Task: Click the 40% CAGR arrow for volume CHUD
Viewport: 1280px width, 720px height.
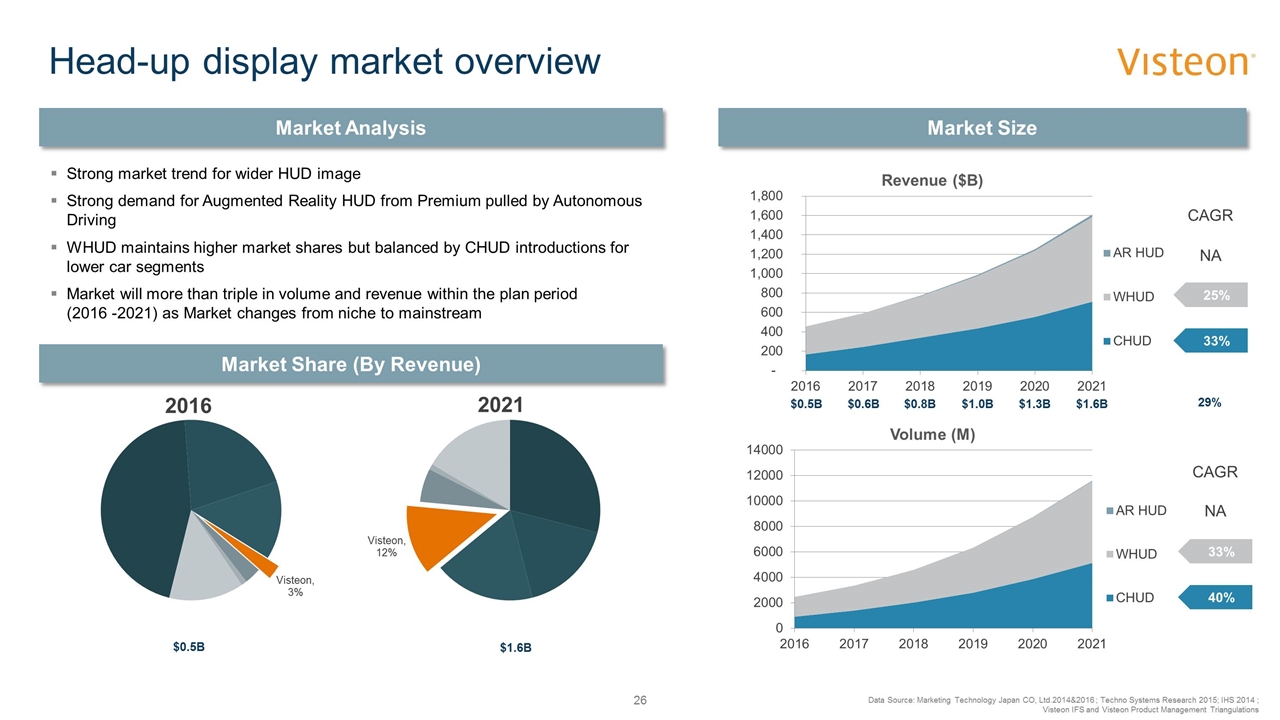Action: pos(1217,598)
